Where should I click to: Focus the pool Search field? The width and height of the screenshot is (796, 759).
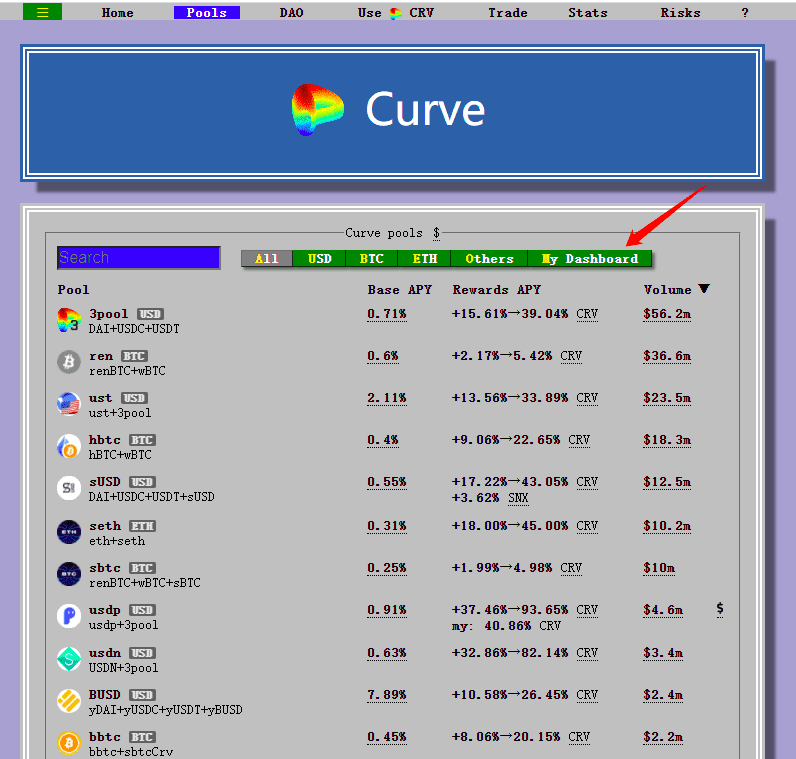point(139,257)
